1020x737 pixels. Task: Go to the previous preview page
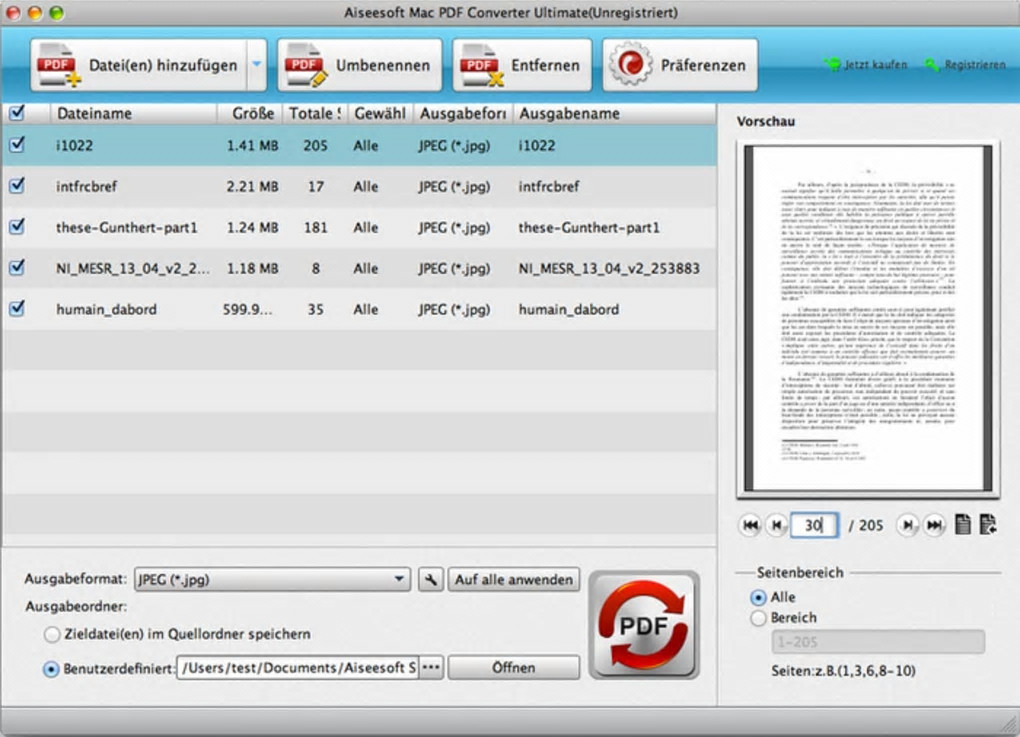776,525
